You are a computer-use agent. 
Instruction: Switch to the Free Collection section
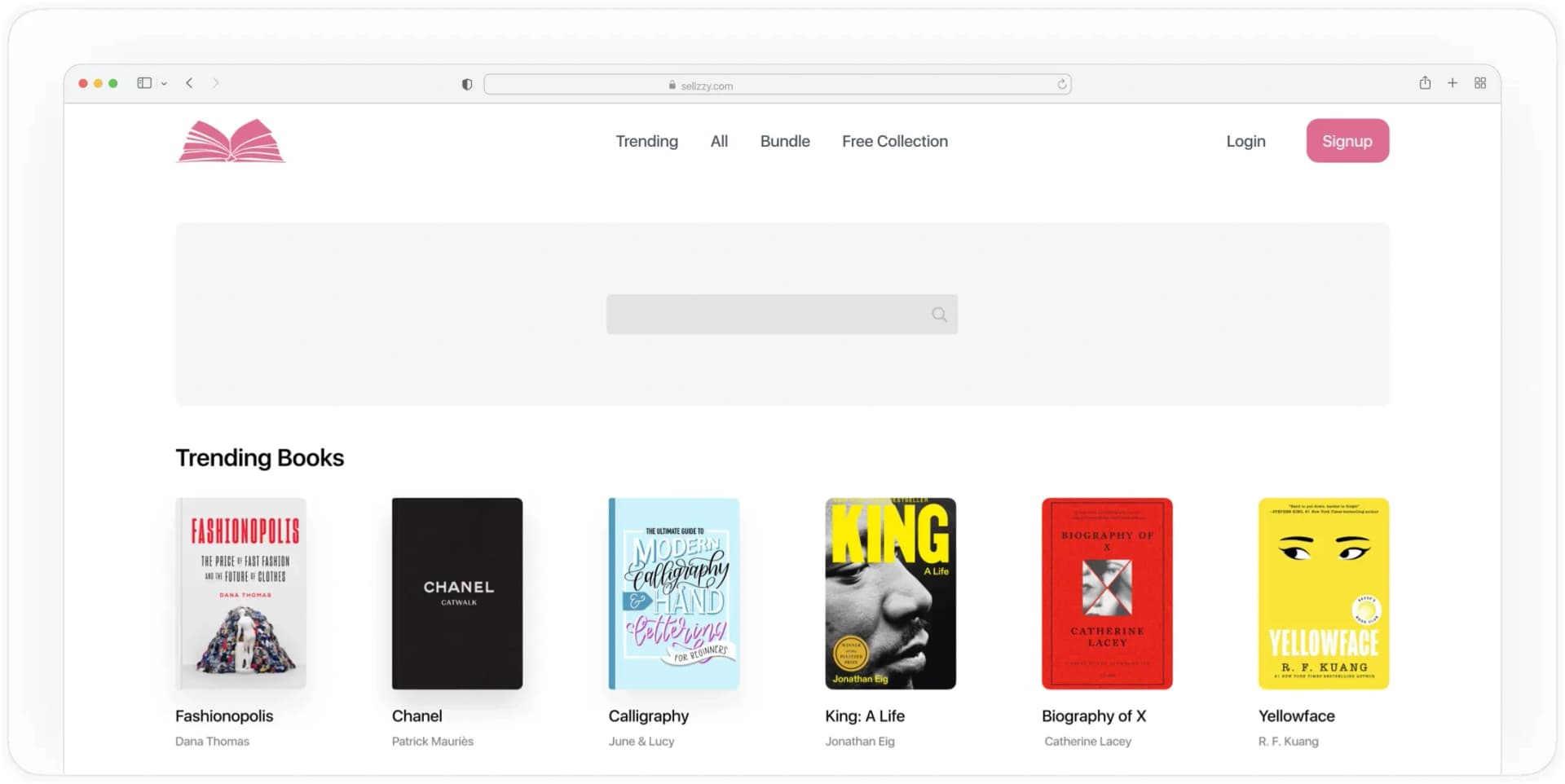[894, 140]
